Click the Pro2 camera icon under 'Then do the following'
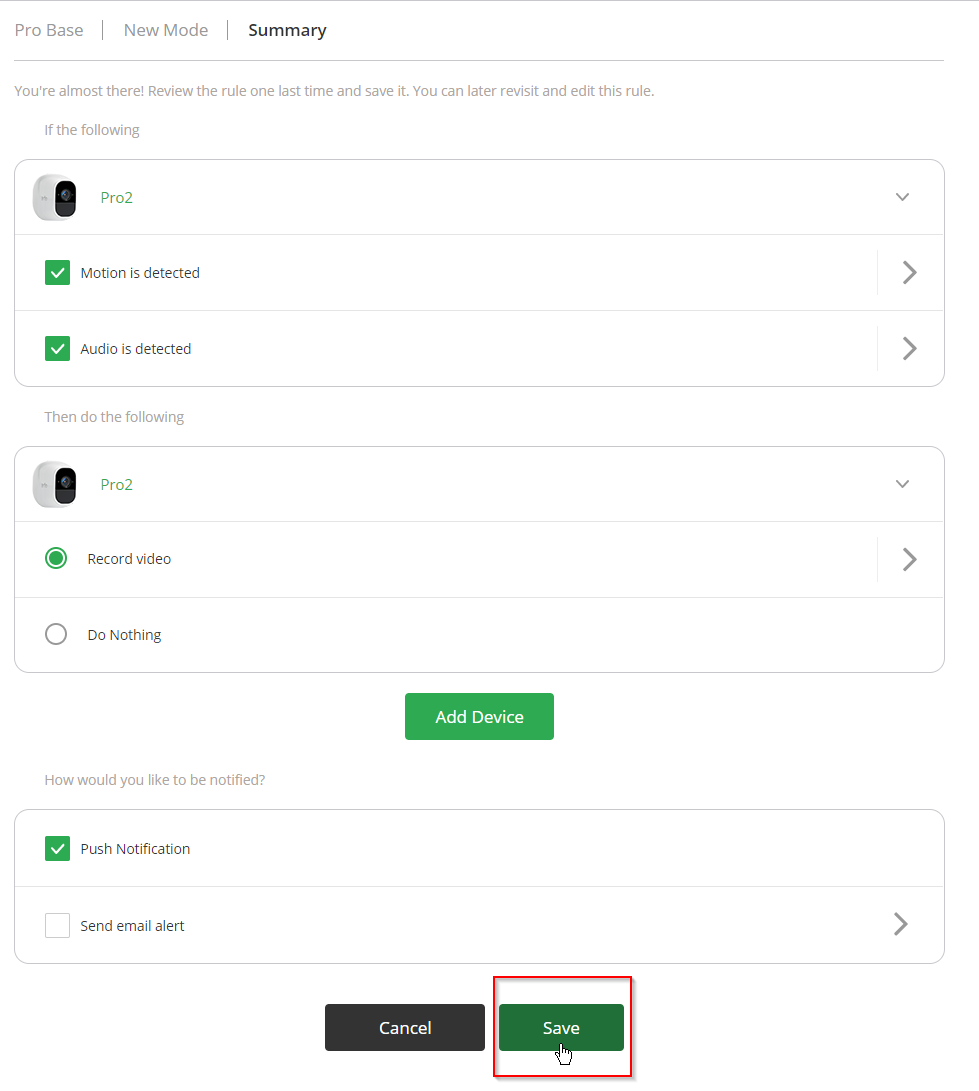 55,484
